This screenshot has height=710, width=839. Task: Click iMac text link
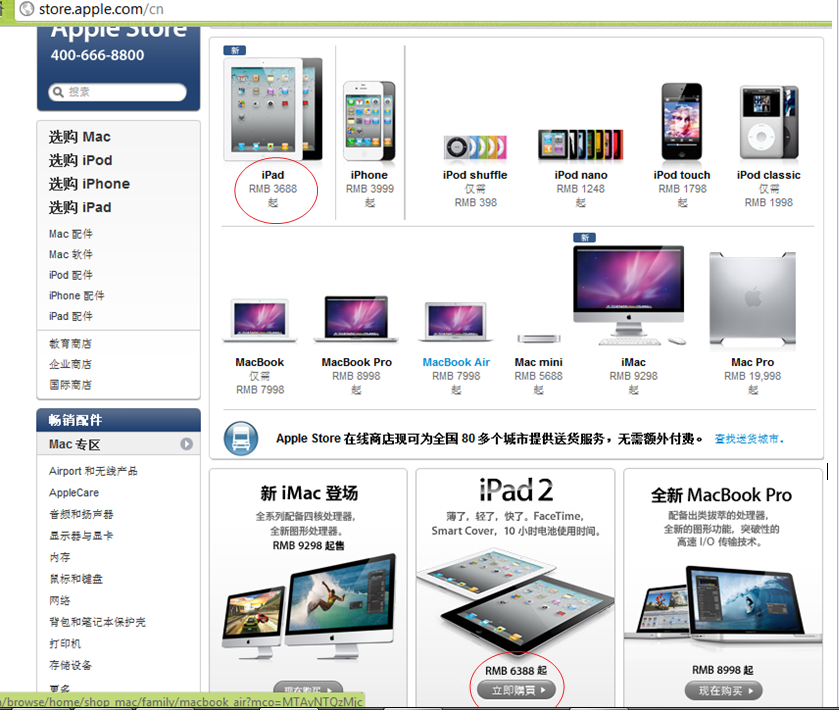tap(634, 362)
